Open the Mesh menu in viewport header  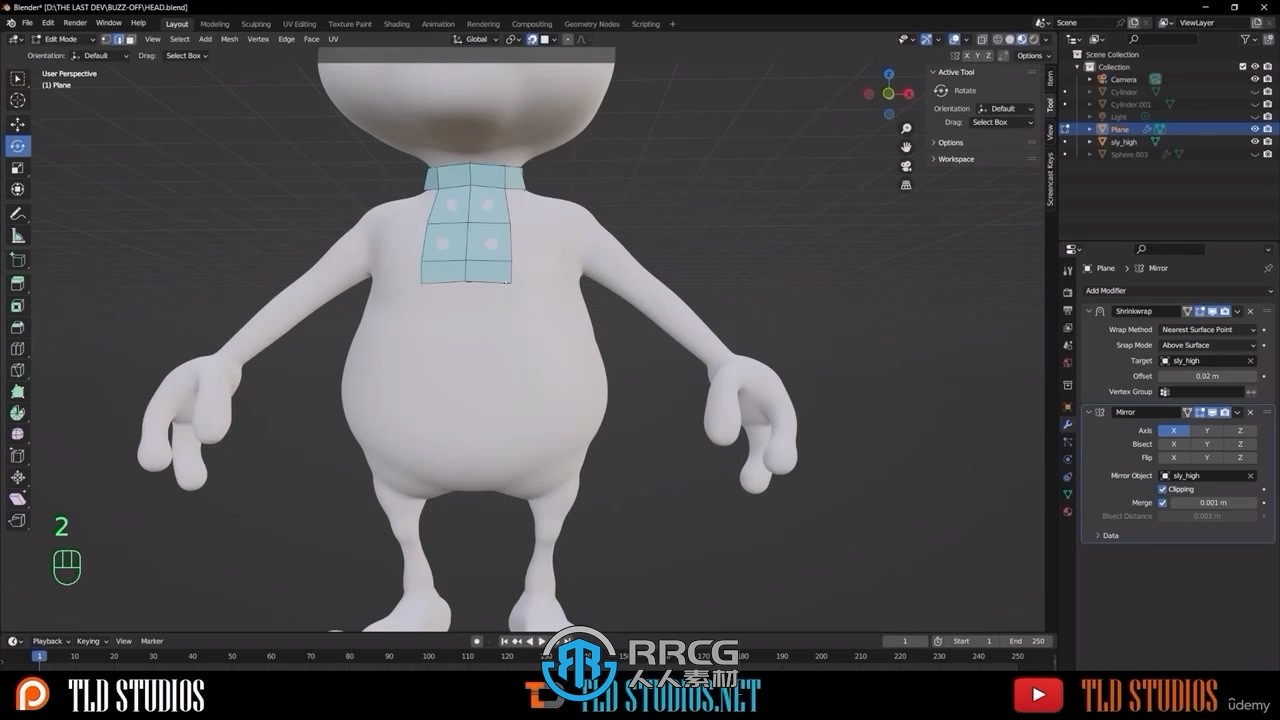coord(229,39)
